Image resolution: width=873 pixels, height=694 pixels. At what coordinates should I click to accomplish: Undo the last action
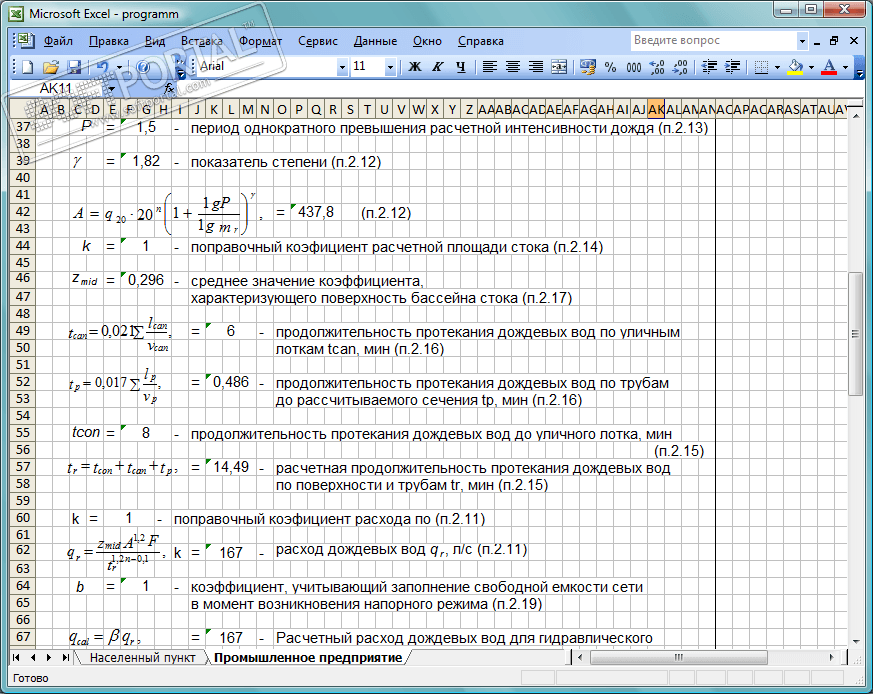click(x=102, y=67)
